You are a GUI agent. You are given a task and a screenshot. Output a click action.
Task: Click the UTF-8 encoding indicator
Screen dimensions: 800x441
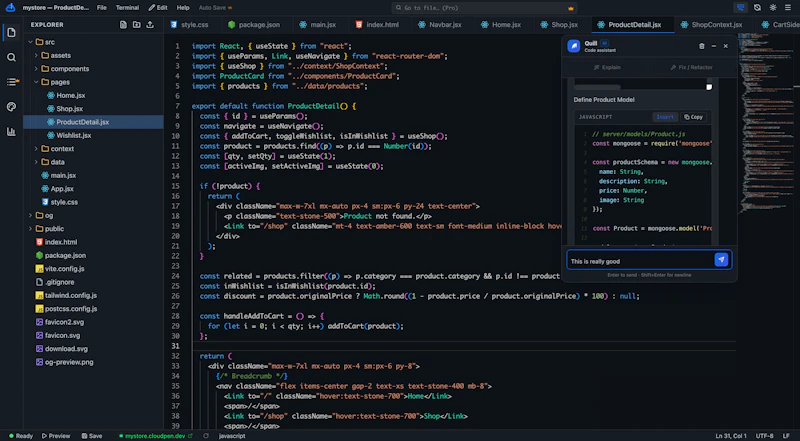coord(764,436)
